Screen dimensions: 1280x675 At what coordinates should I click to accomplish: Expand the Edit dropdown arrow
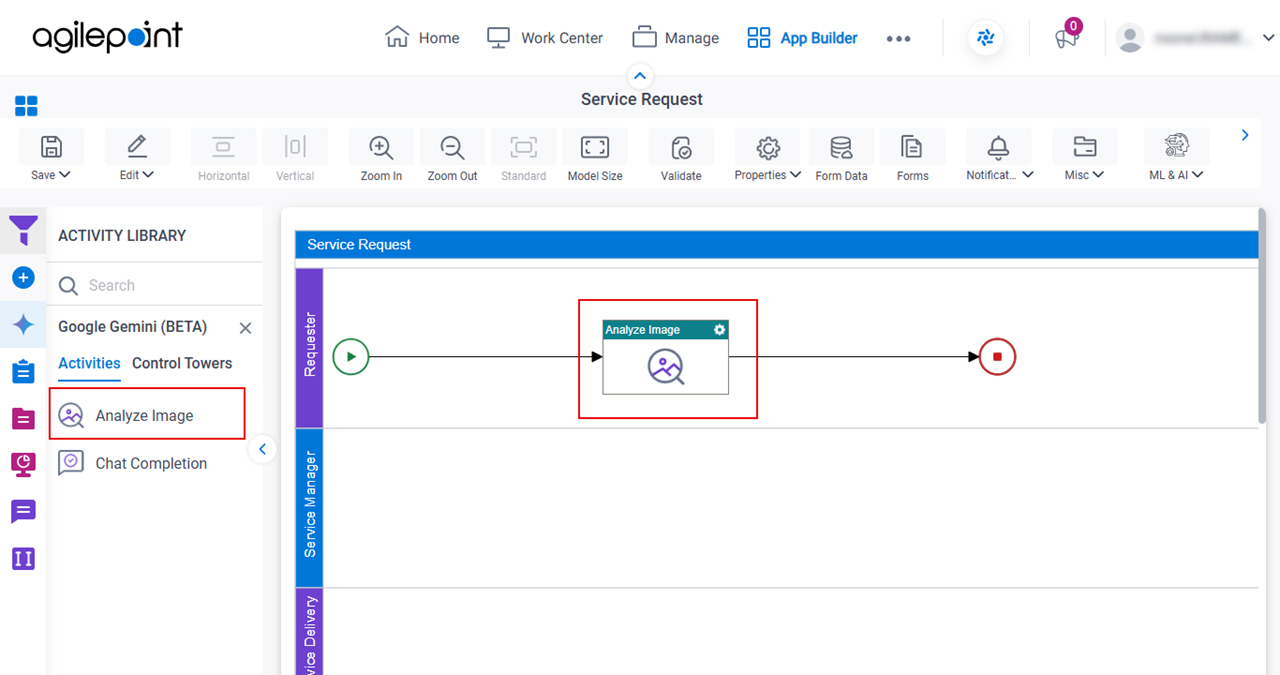tap(149, 175)
